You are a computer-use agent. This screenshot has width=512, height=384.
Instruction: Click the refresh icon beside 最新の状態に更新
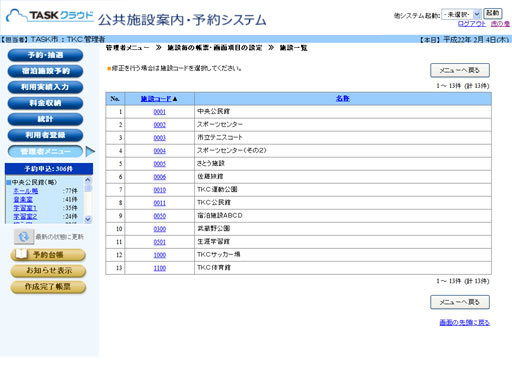tap(24, 237)
